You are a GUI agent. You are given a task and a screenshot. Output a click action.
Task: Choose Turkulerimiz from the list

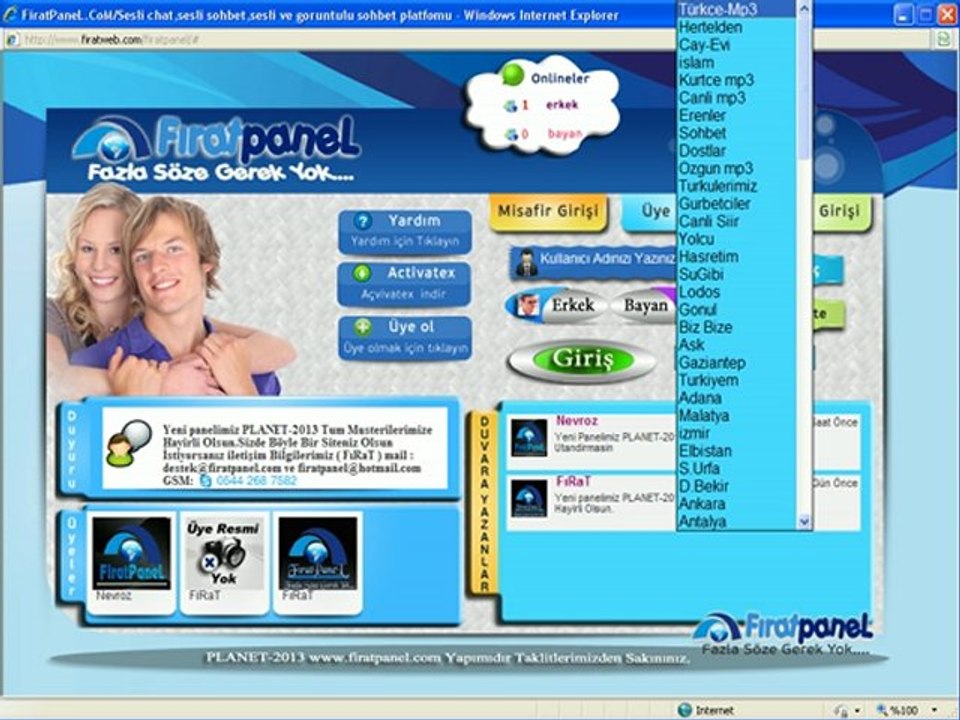[736, 186]
